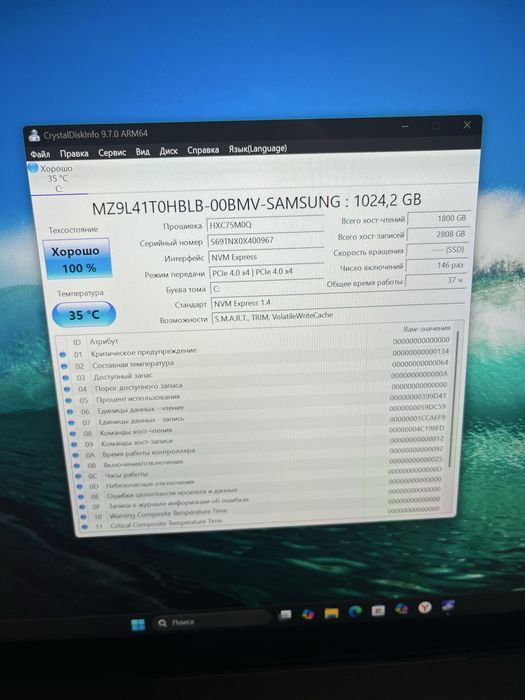Screen dimensions: 525x700
Task: Open the Правка menu
Action: (x=74, y=153)
